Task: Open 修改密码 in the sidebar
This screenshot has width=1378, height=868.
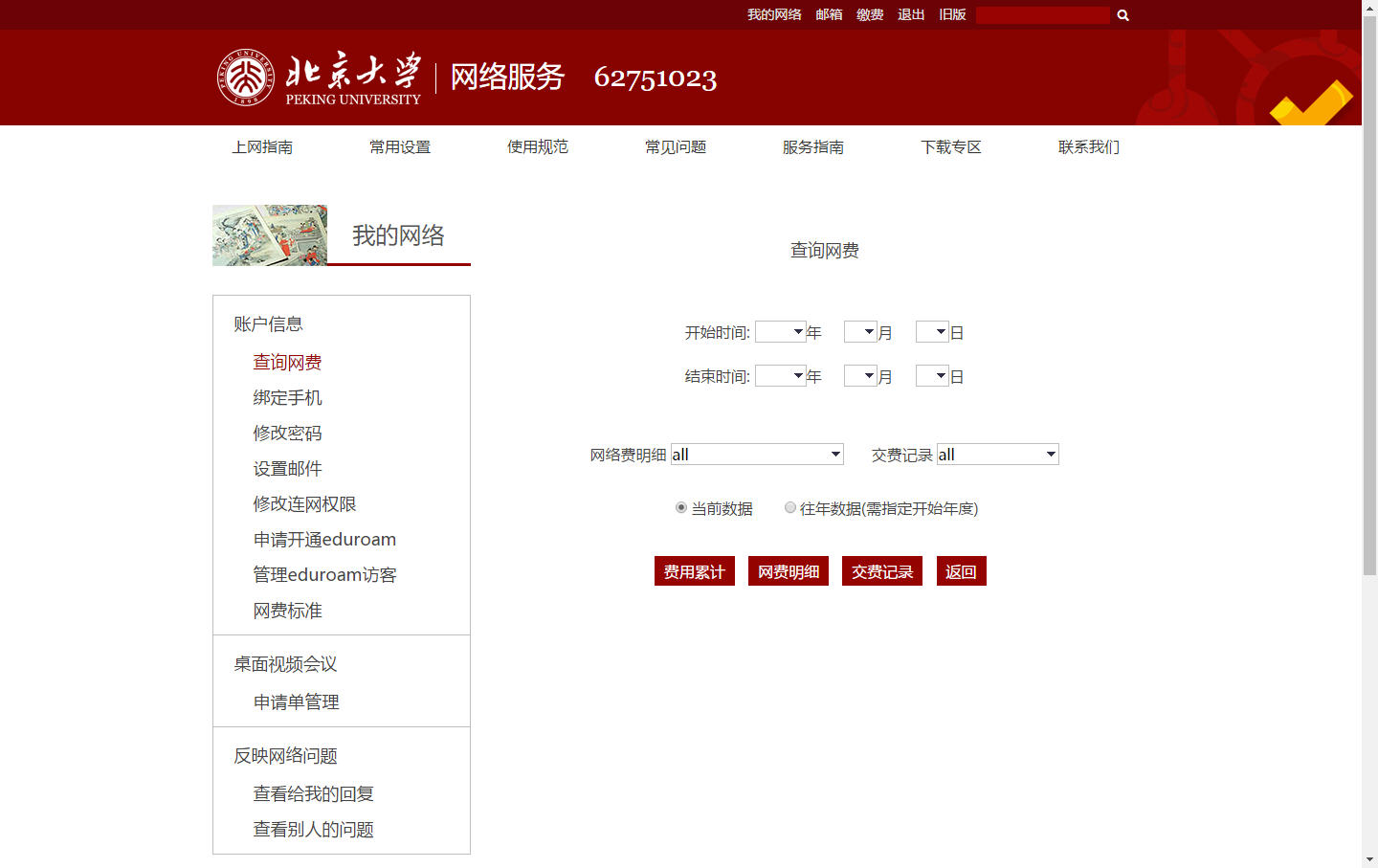Action: 287,434
